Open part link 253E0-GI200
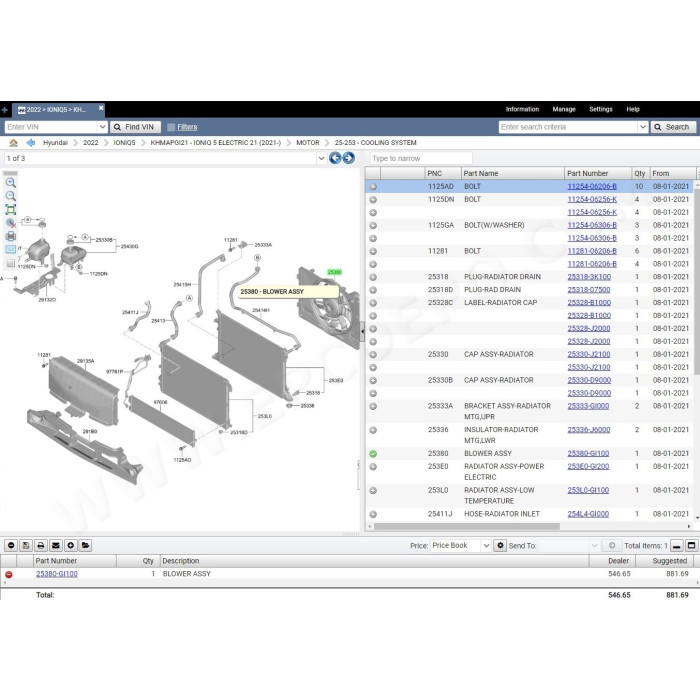The height and width of the screenshot is (700, 700). point(588,467)
